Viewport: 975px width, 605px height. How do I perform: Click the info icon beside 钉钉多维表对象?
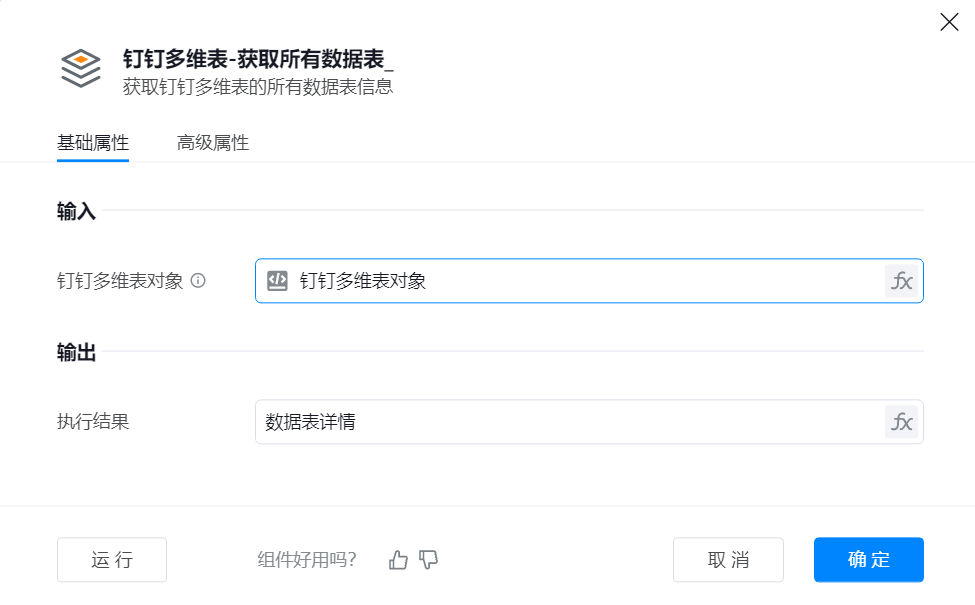pyautogui.click(x=198, y=281)
